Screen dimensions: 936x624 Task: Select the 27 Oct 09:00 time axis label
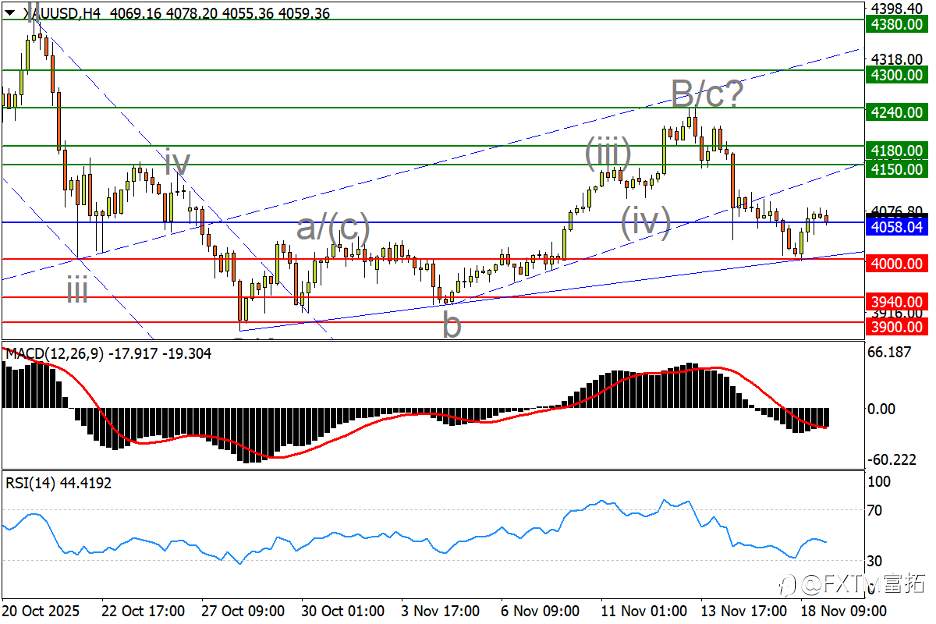pos(242,611)
